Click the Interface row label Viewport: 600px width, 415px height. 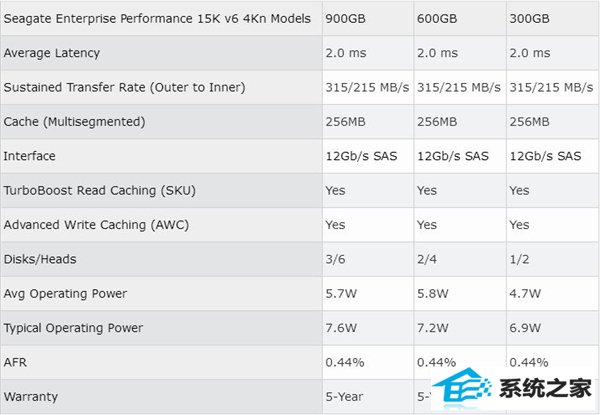[x=29, y=156]
